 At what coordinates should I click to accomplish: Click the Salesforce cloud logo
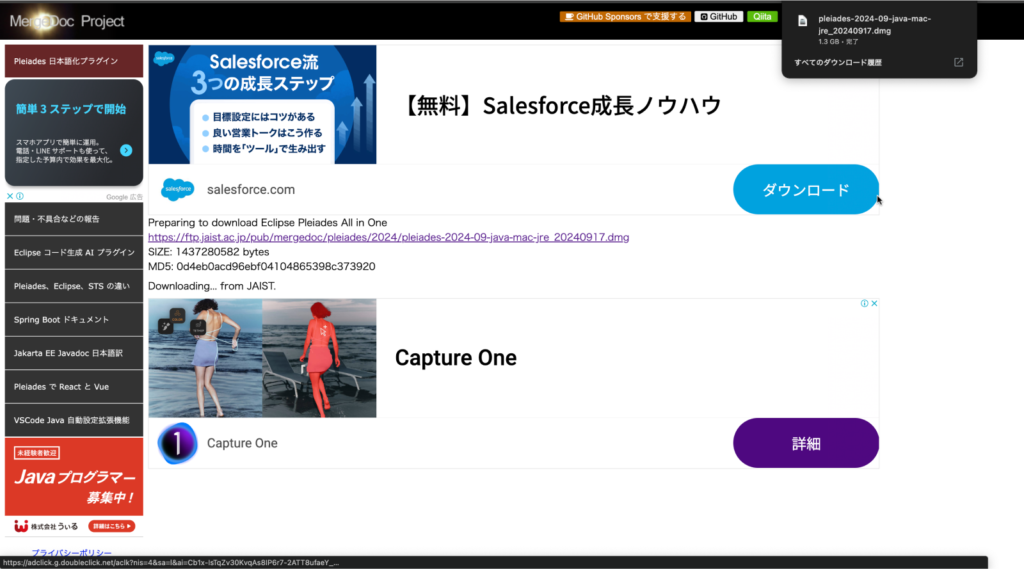178,189
